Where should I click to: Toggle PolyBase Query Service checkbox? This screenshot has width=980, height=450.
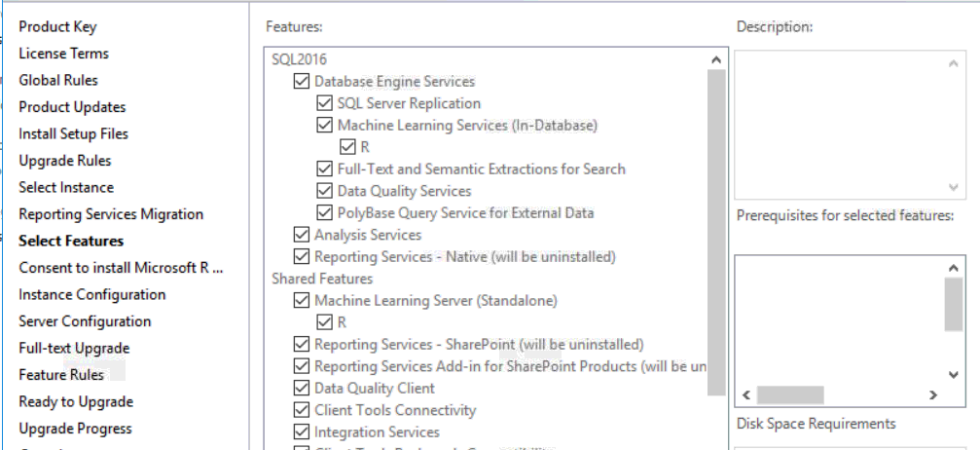[x=324, y=213]
